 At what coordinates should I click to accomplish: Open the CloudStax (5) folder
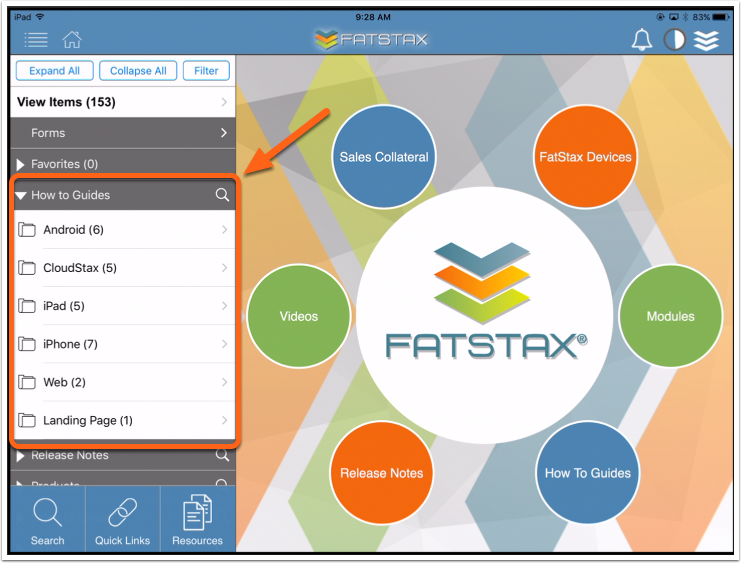tap(125, 268)
